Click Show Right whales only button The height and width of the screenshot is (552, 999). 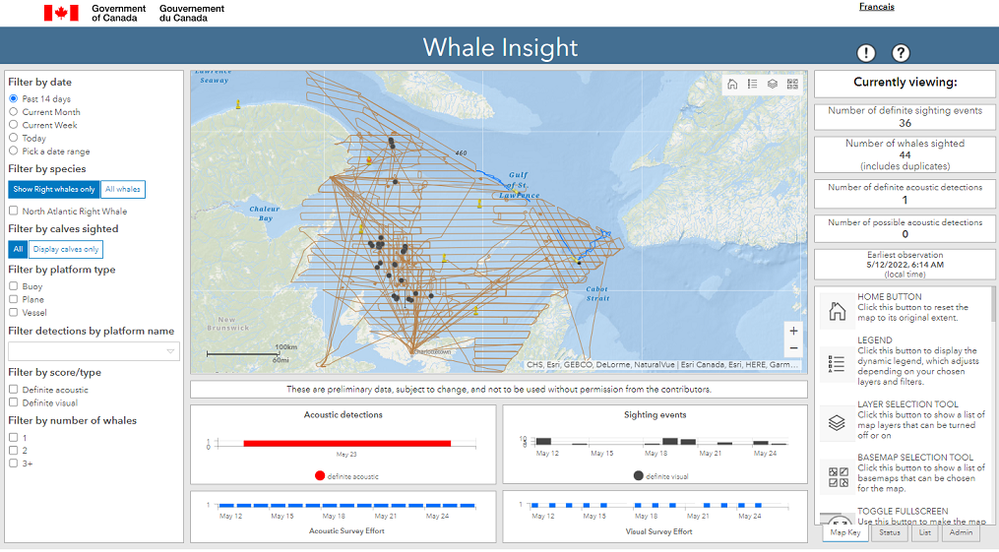(54, 189)
